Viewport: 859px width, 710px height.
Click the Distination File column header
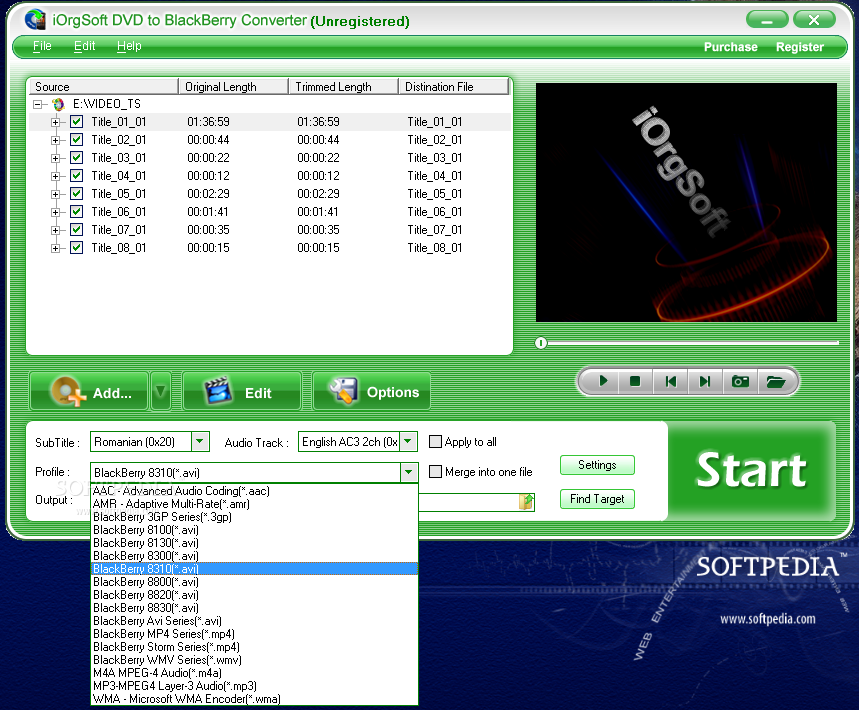(454, 87)
